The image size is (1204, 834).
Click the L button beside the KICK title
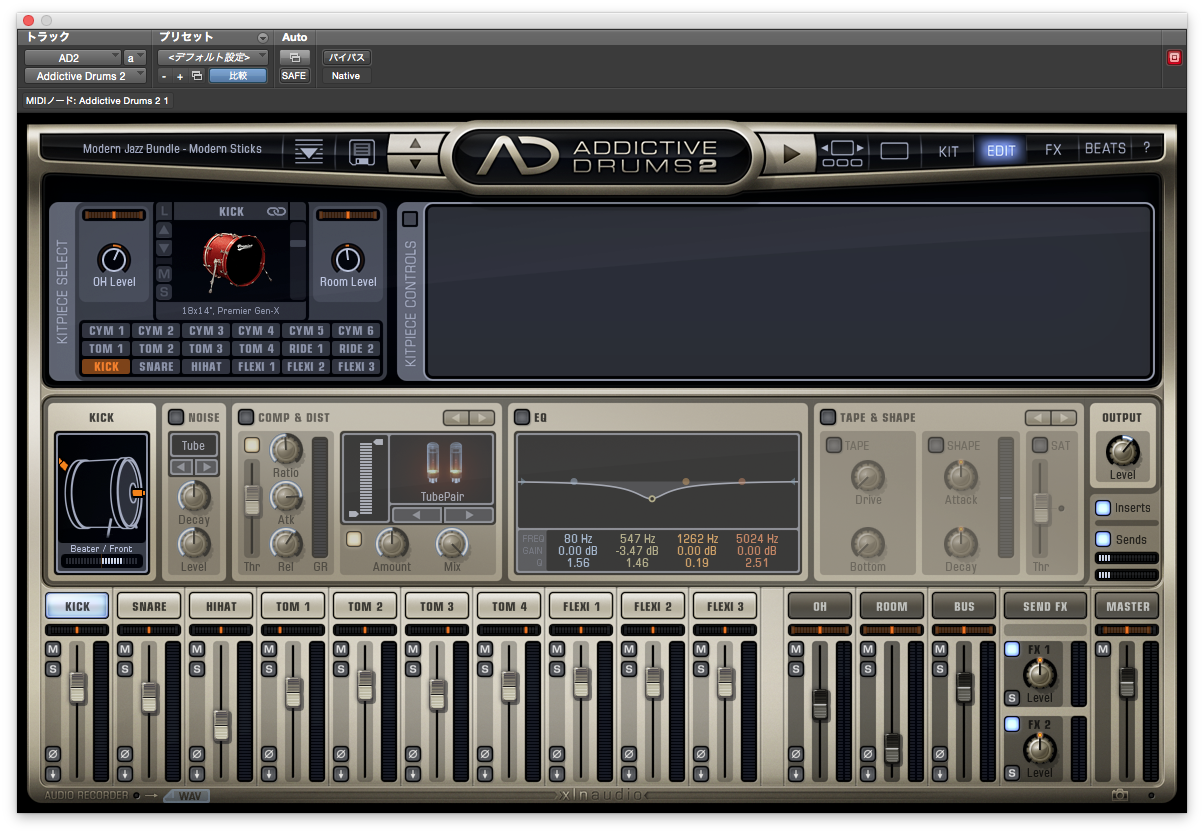pos(164,211)
